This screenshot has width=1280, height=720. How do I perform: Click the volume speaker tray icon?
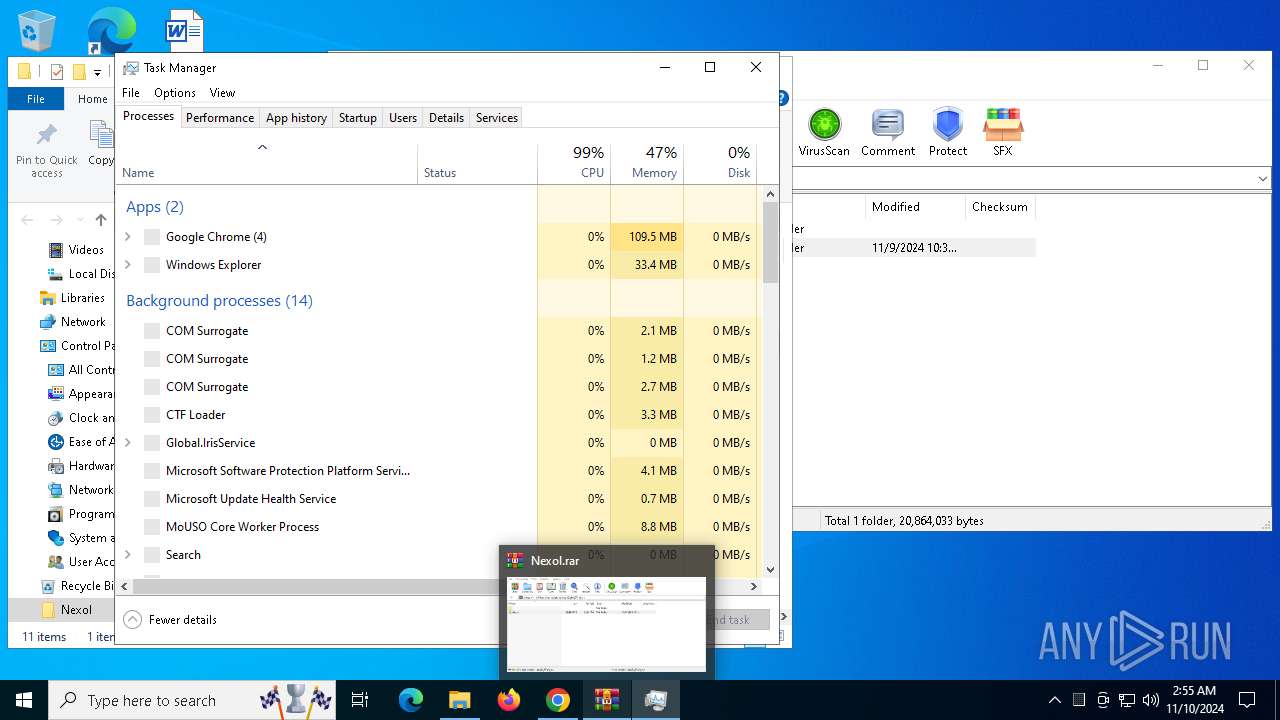coord(1150,700)
